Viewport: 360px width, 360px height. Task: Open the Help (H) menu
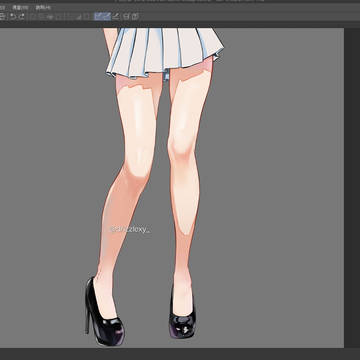(x=43, y=7)
